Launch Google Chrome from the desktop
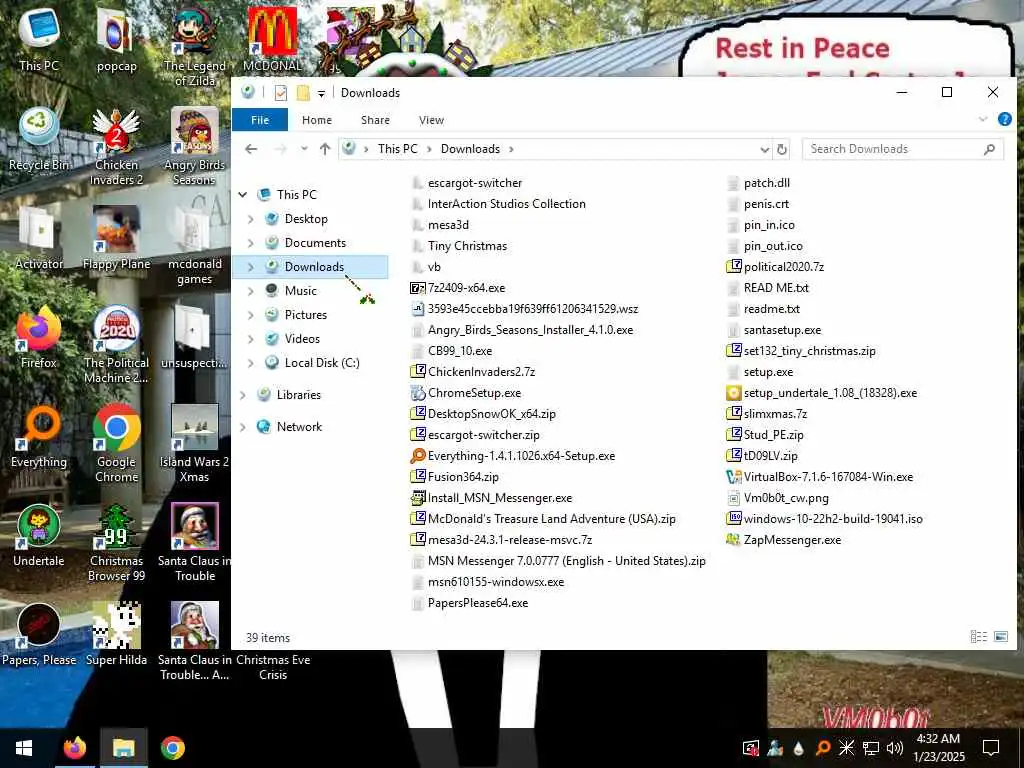This screenshot has height=768, width=1024. [116, 443]
